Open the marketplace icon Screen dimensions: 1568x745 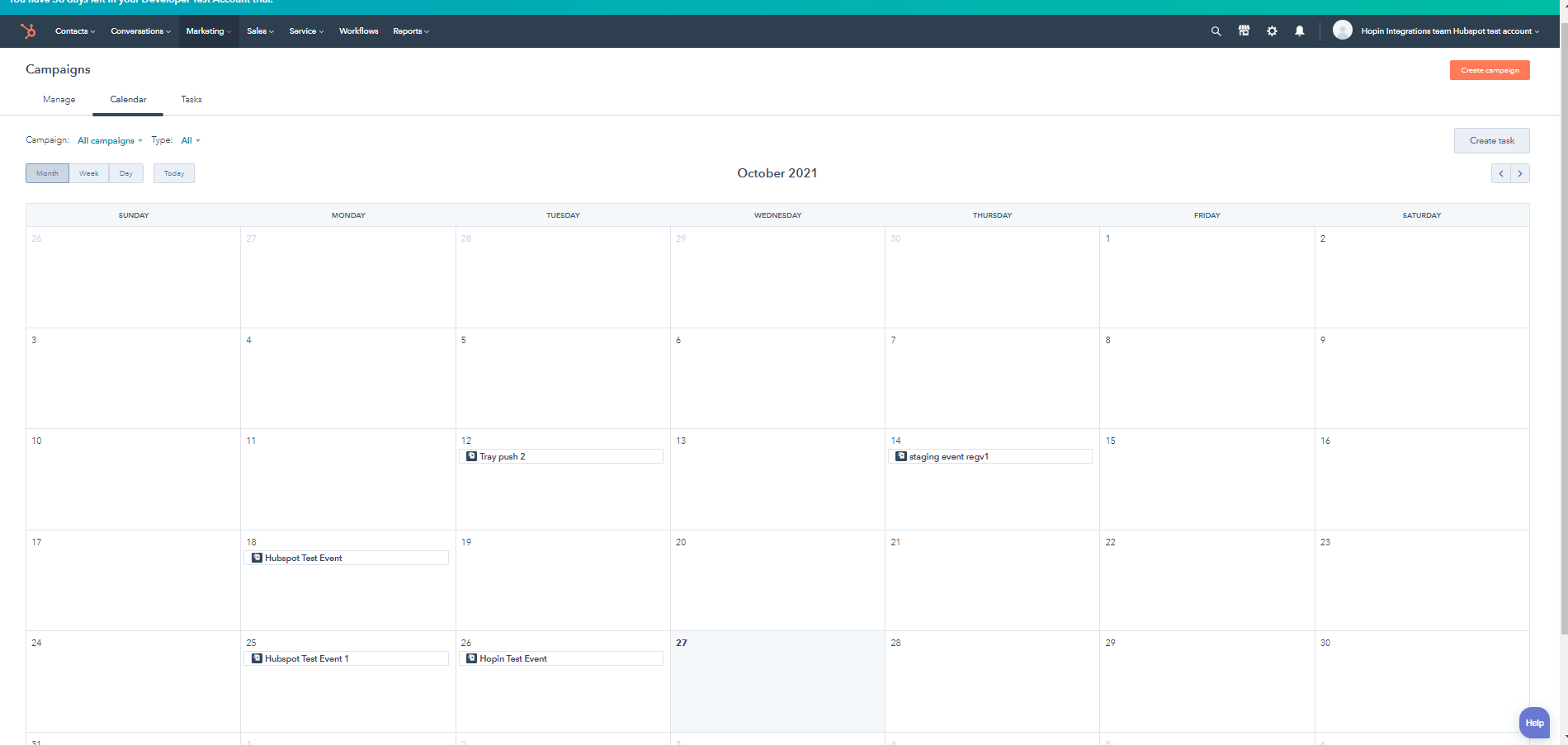(x=1244, y=31)
